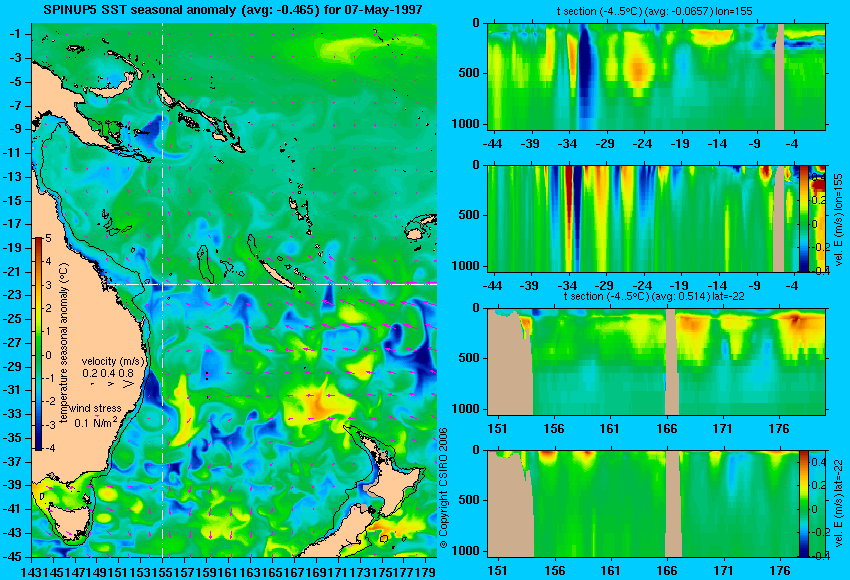Click the "© Copyright CSIRO 2006" notice
Viewport: 850px width, 580px height.
point(443,488)
